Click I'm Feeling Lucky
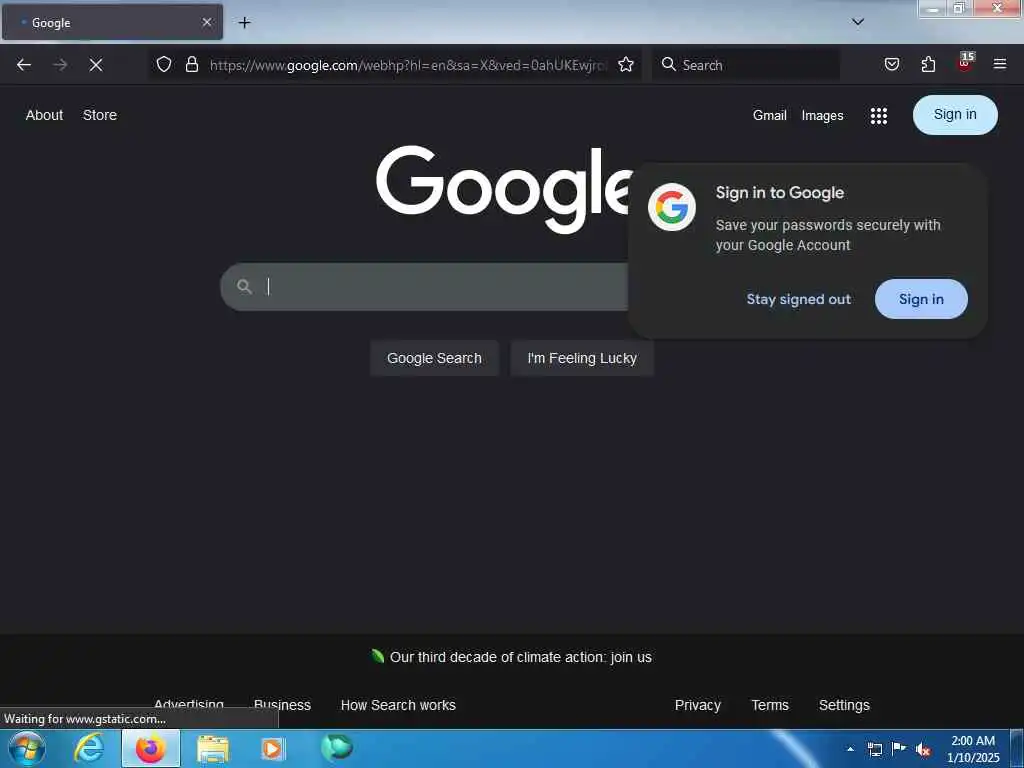1024x768 pixels. click(x=582, y=358)
